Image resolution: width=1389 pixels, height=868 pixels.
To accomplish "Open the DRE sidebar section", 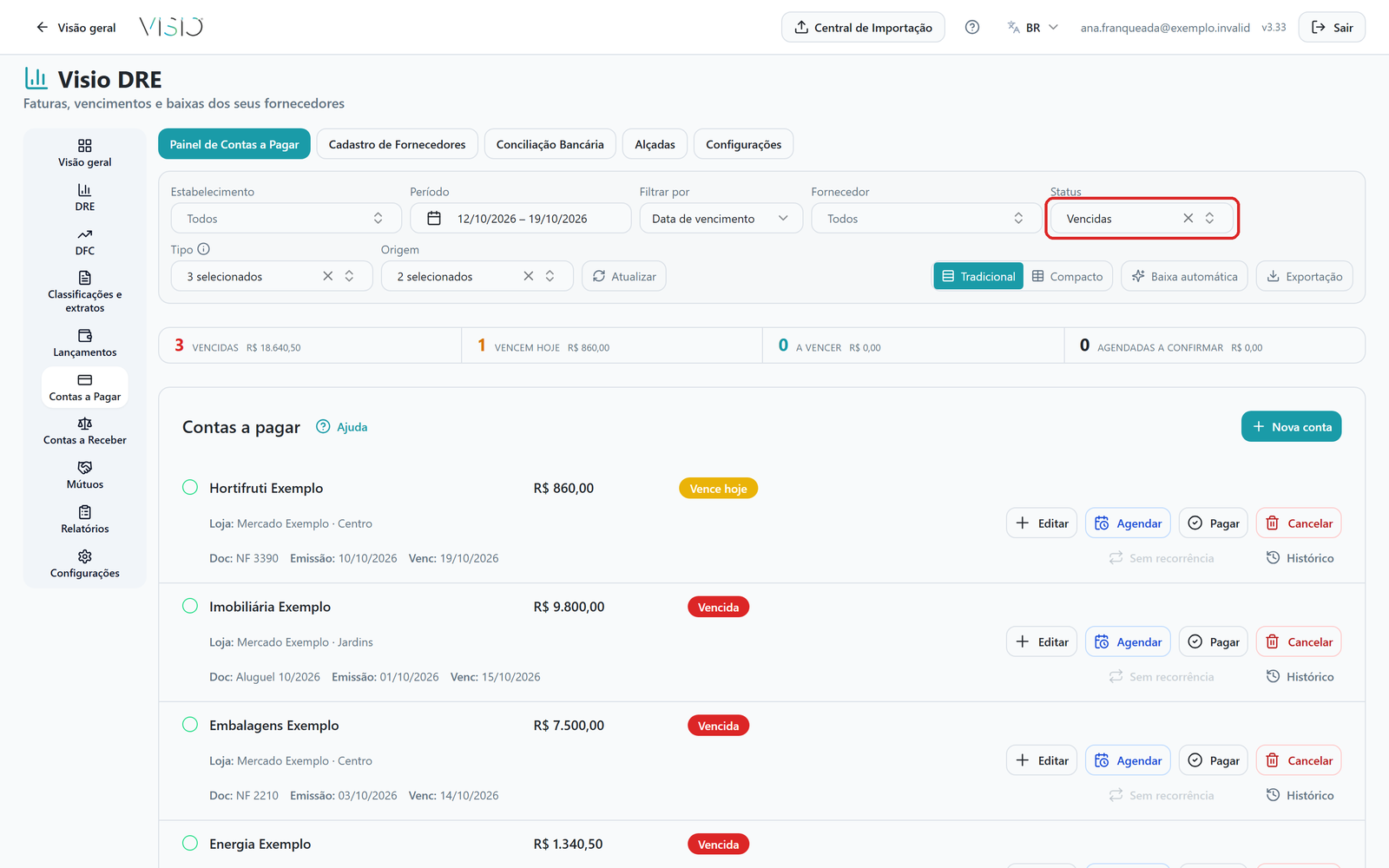I will pos(84,197).
